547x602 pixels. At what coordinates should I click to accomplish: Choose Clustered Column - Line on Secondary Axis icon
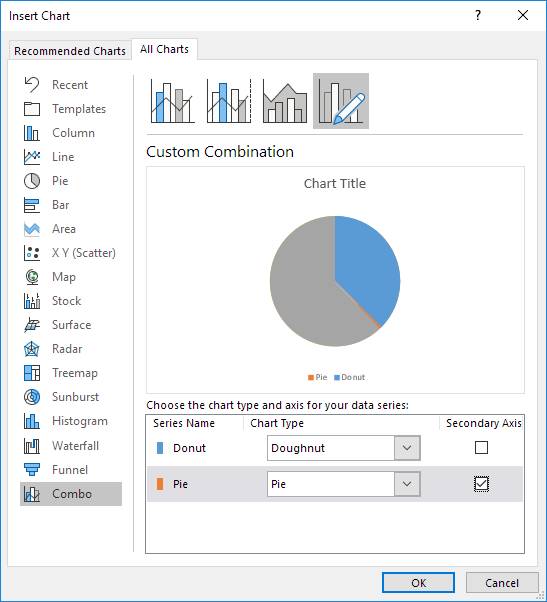pos(229,101)
